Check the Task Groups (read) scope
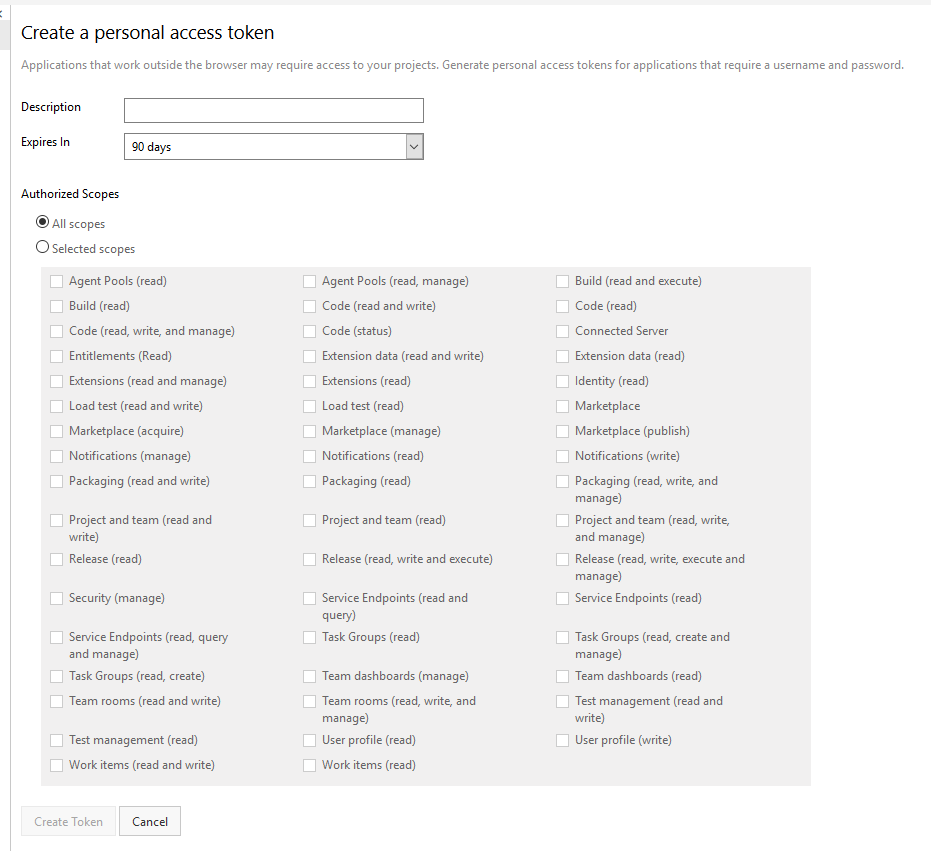This screenshot has height=851, width=931. (x=310, y=638)
